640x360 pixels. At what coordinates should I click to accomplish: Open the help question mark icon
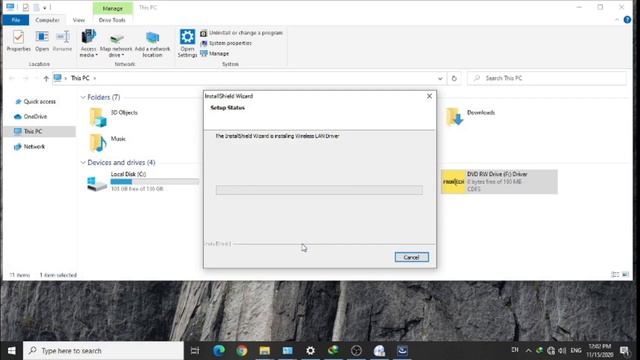(627, 20)
